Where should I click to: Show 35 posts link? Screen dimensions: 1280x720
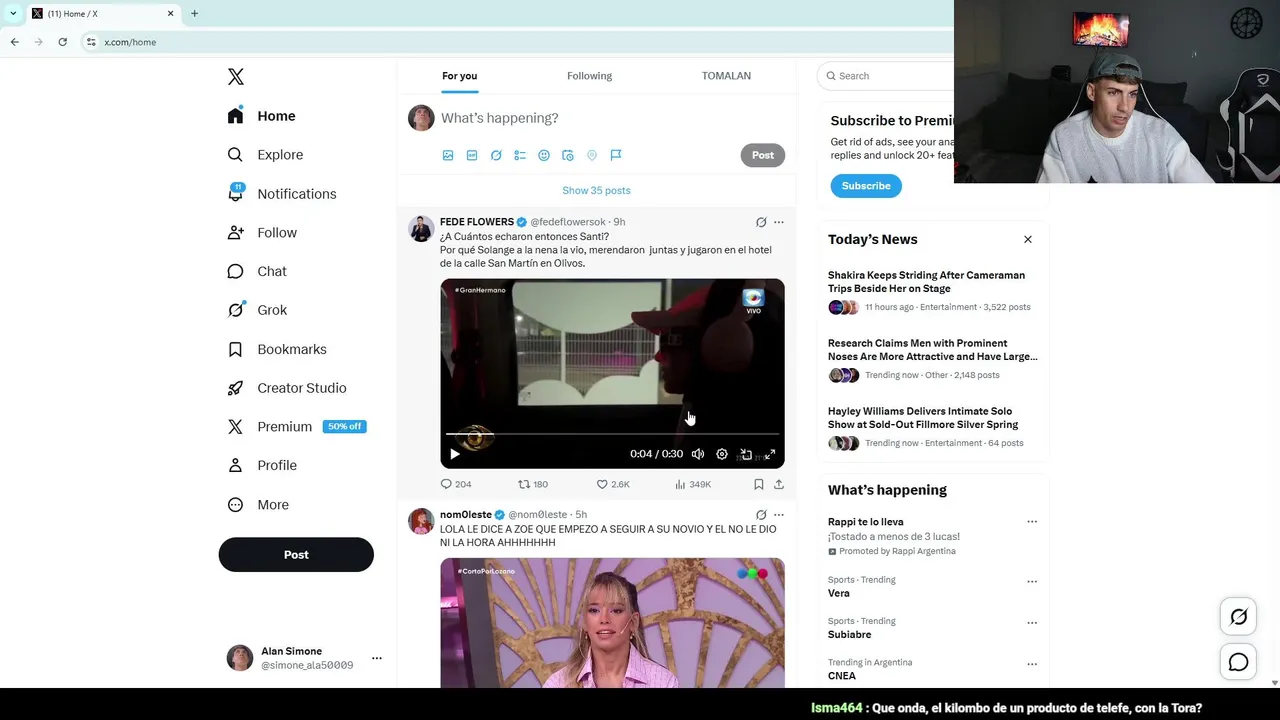pyautogui.click(x=596, y=190)
